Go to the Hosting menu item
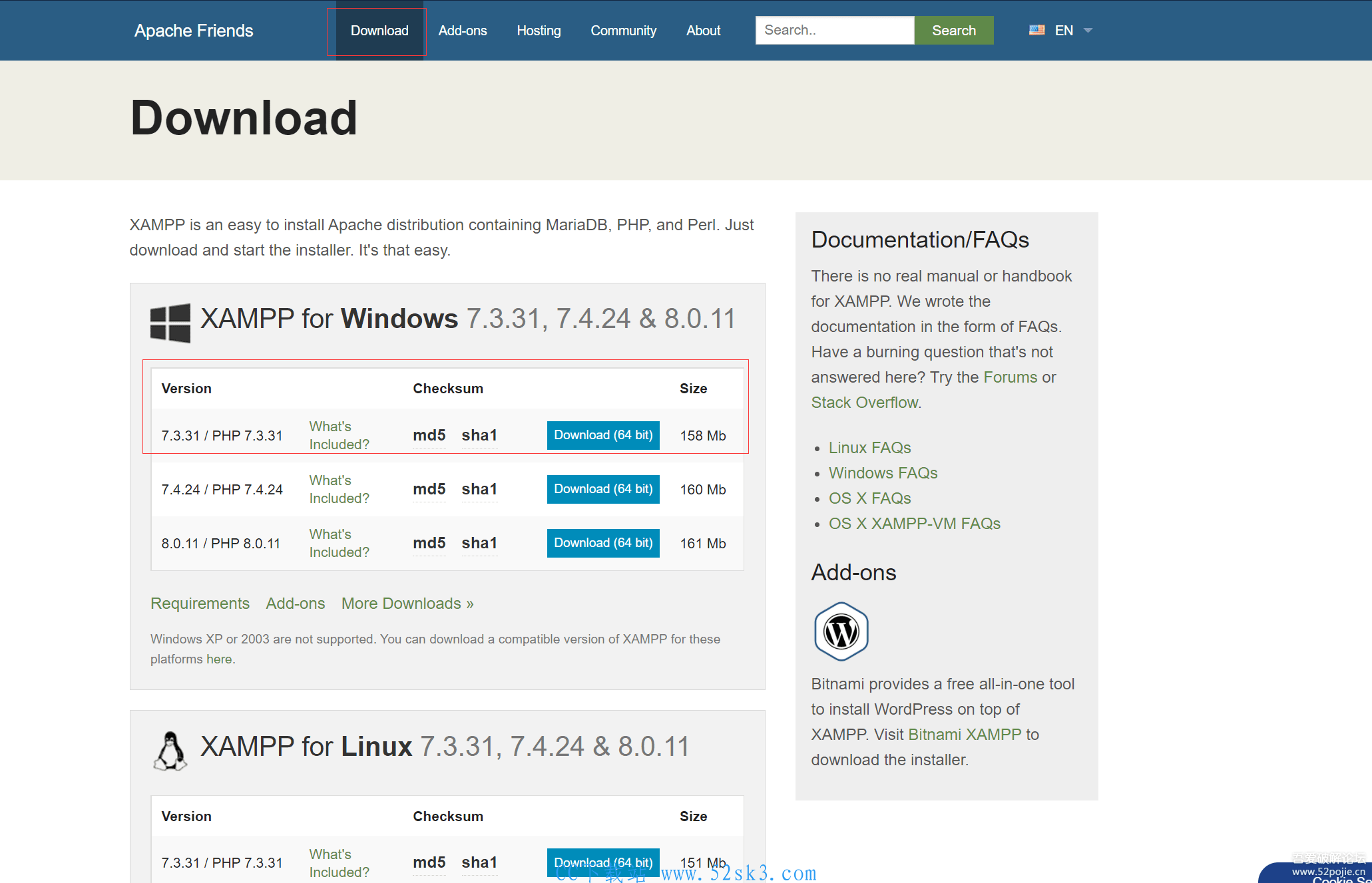The width and height of the screenshot is (1372, 883). pos(539,31)
